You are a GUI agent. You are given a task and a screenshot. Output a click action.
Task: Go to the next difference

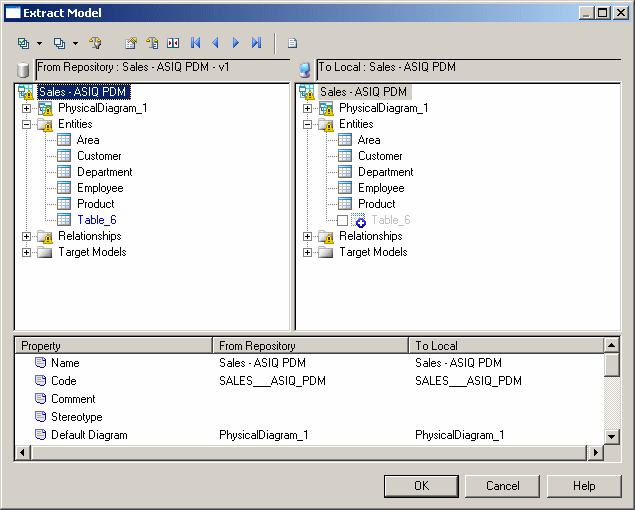tap(236, 43)
